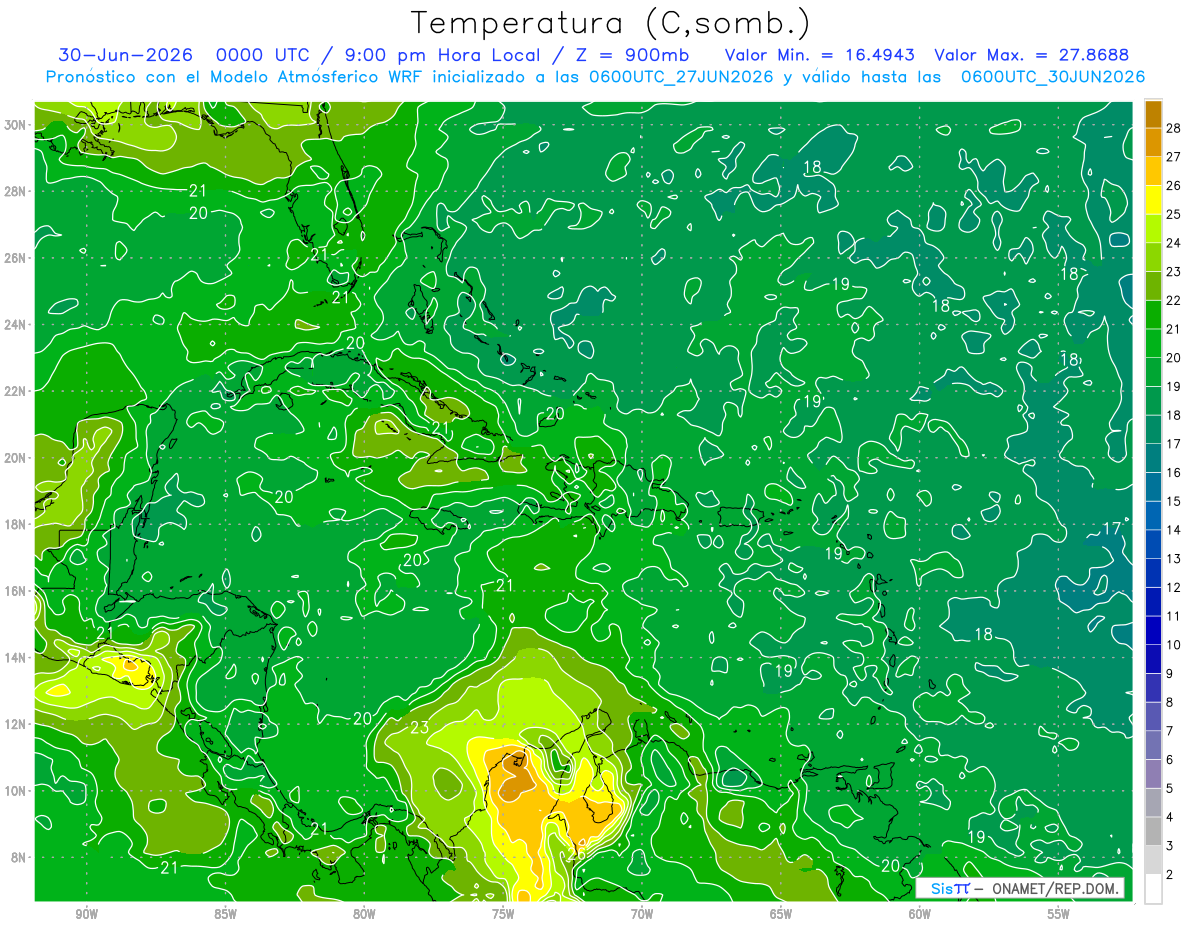This screenshot has width=1200, height=927.
Task: Click the "10N" latitude axis label
Action: tap(16, 790)
